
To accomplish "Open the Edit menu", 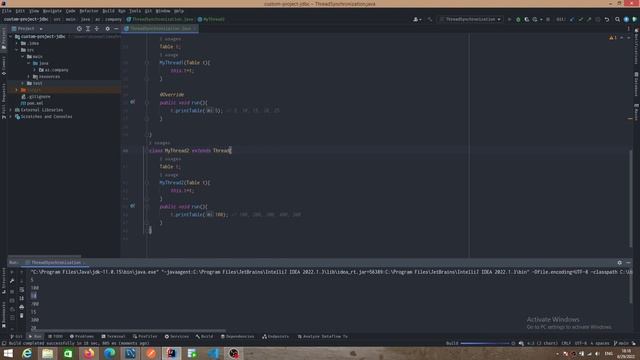I will tap(20, 11).
